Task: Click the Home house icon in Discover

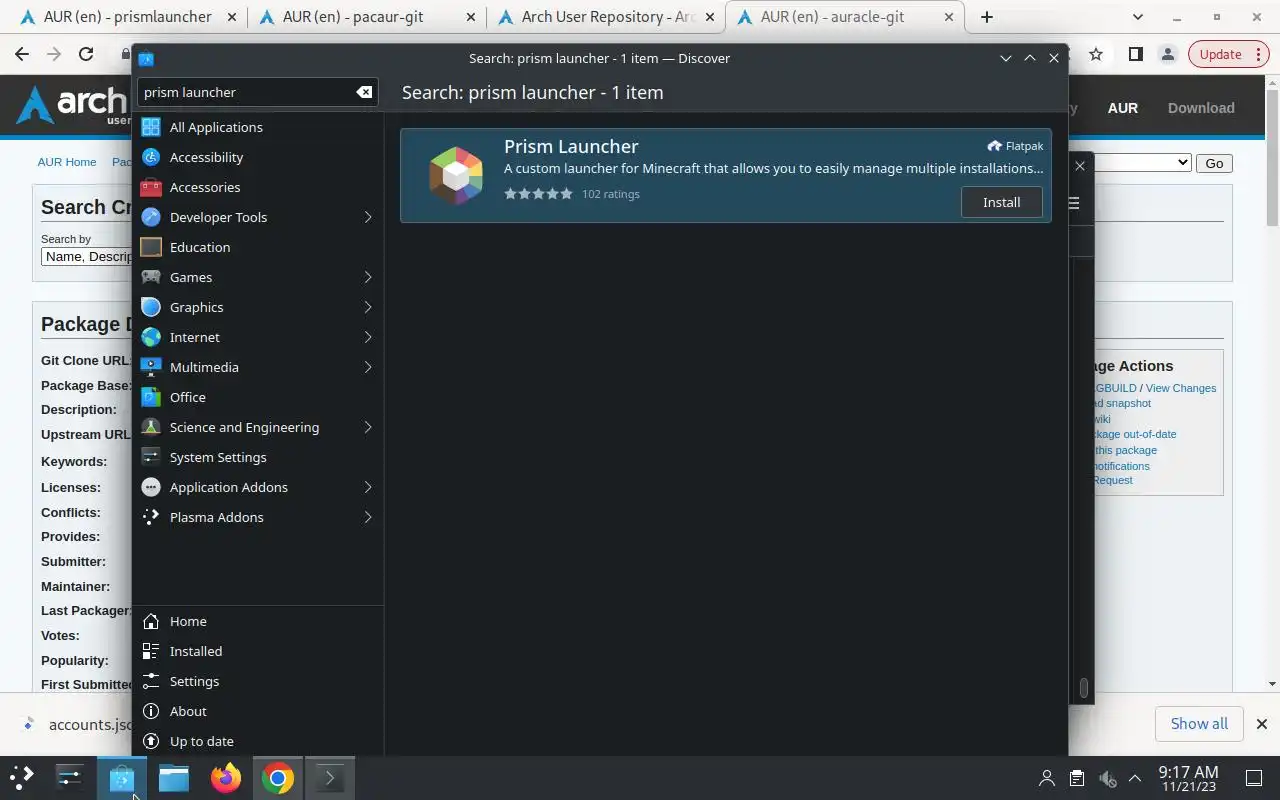Action: 151,621
